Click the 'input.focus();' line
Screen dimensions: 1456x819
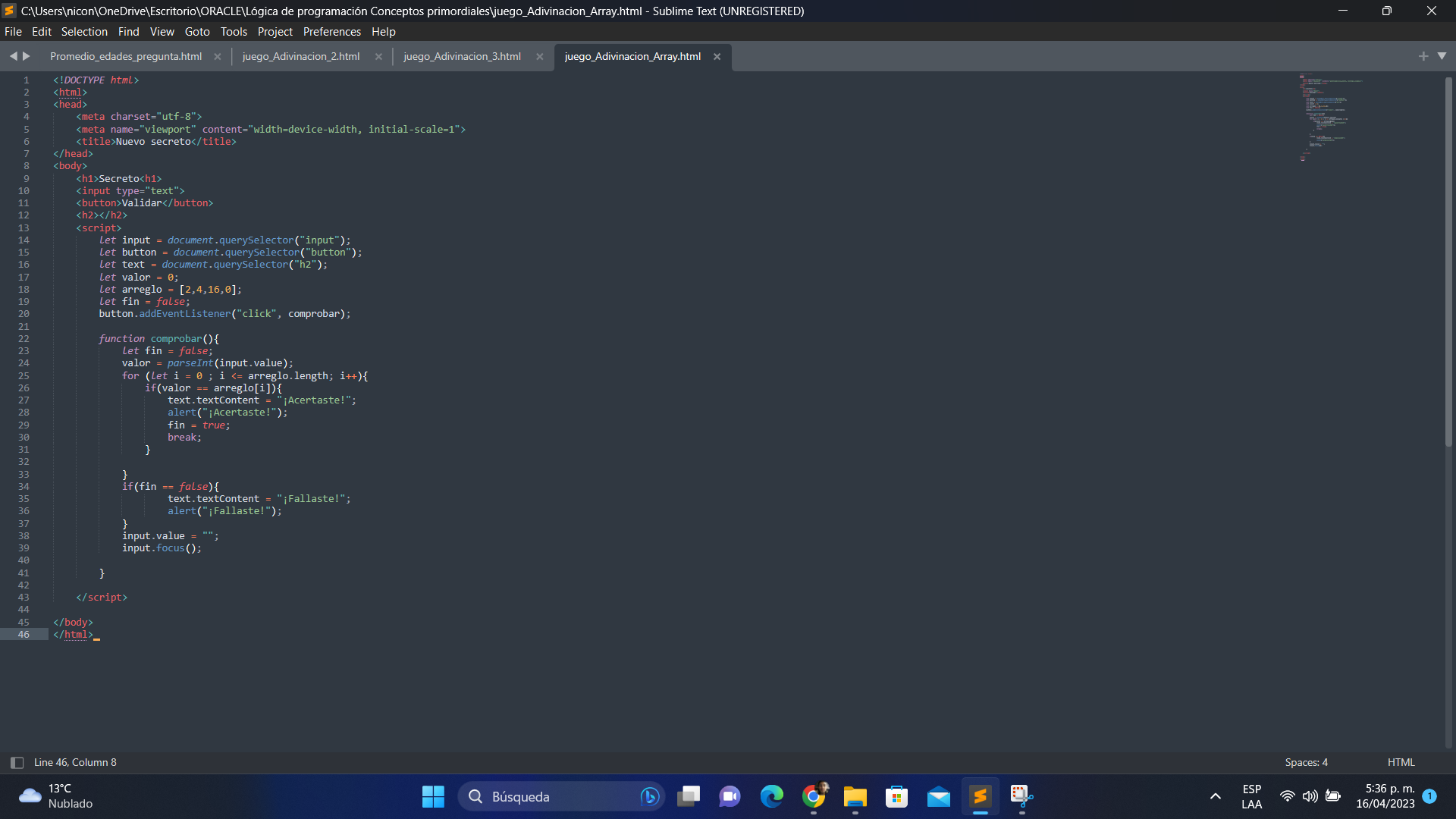tap(162, 548)
